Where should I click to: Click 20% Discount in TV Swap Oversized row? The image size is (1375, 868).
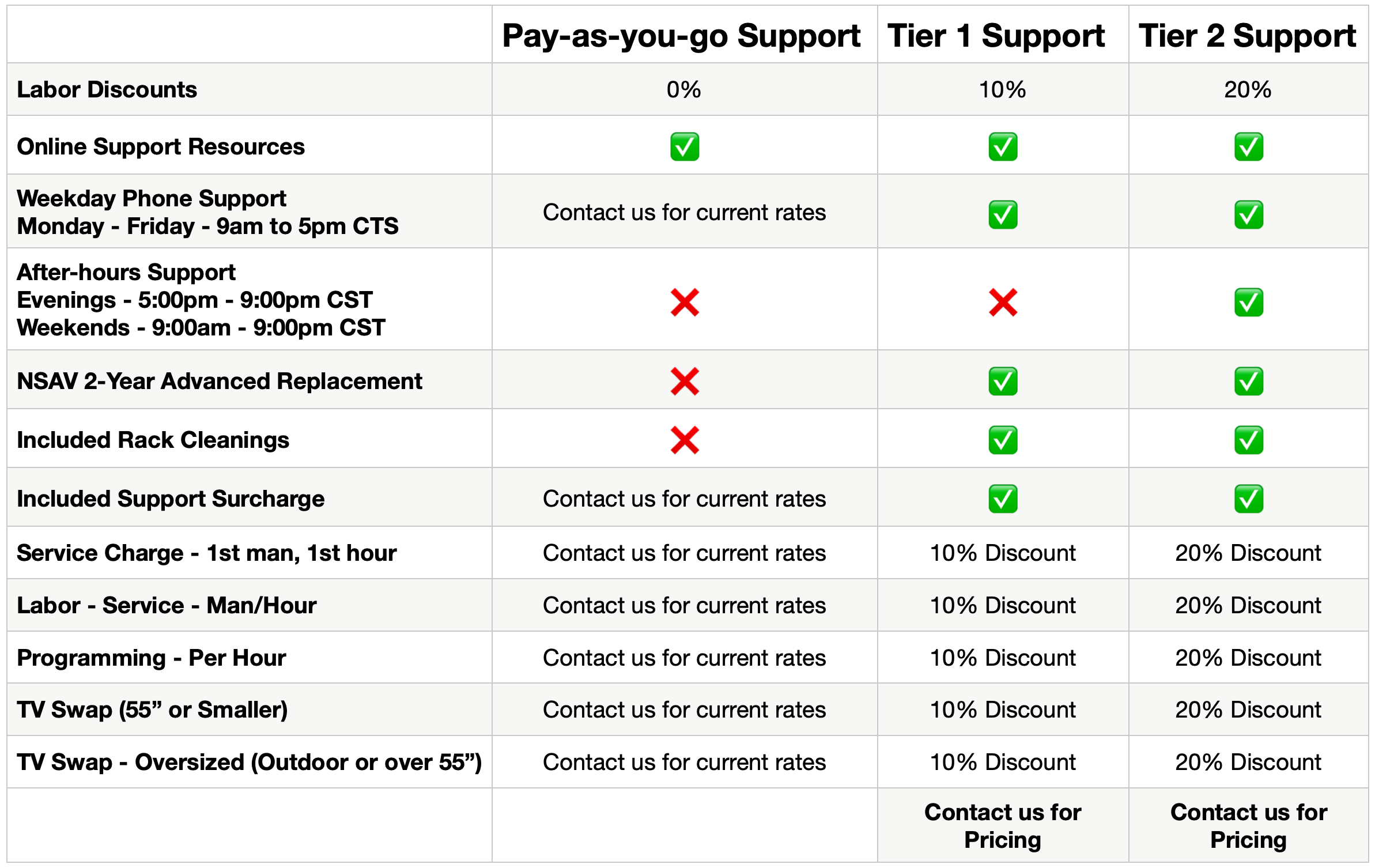click(x=1248, y=763)
